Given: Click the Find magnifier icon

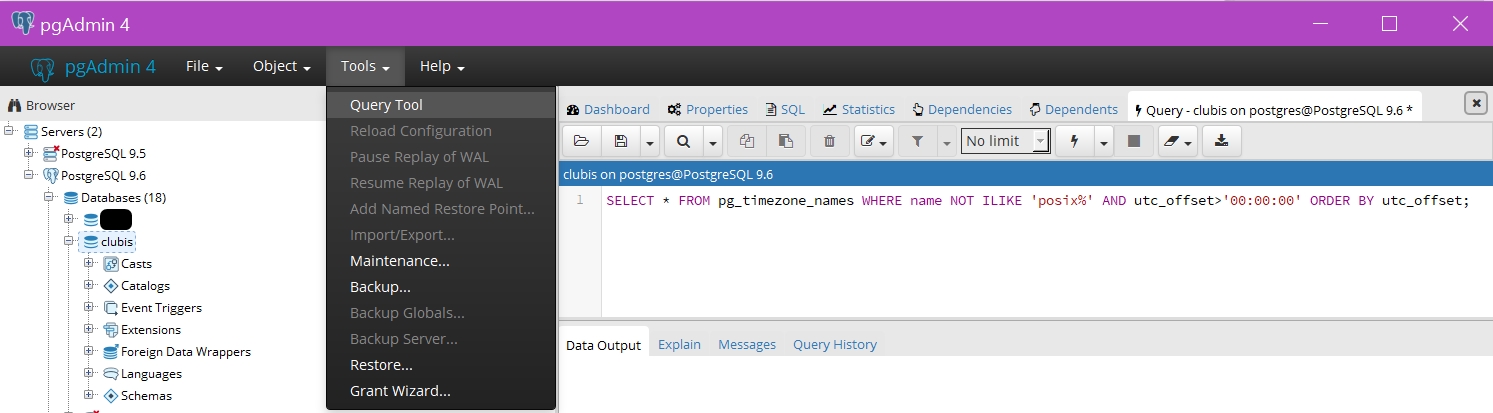Looking at the screenshot, I should click(x=683, y=141).
